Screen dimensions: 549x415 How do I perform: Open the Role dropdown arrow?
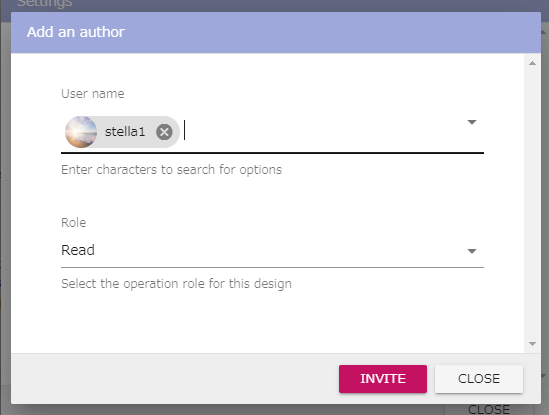pyautogui.click(x=472, y=251)
